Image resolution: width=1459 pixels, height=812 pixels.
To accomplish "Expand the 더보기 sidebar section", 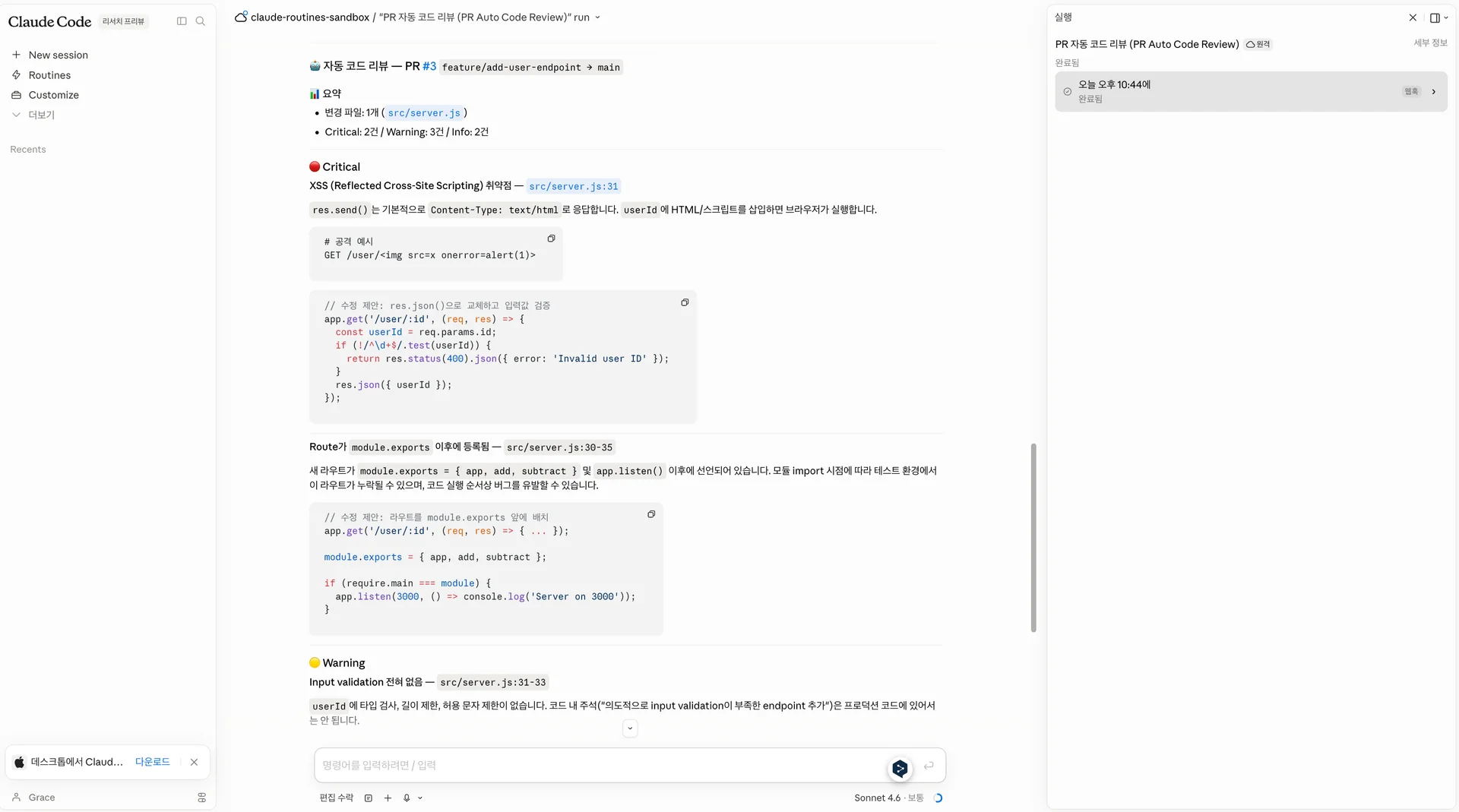I will [x=41, y=115].
